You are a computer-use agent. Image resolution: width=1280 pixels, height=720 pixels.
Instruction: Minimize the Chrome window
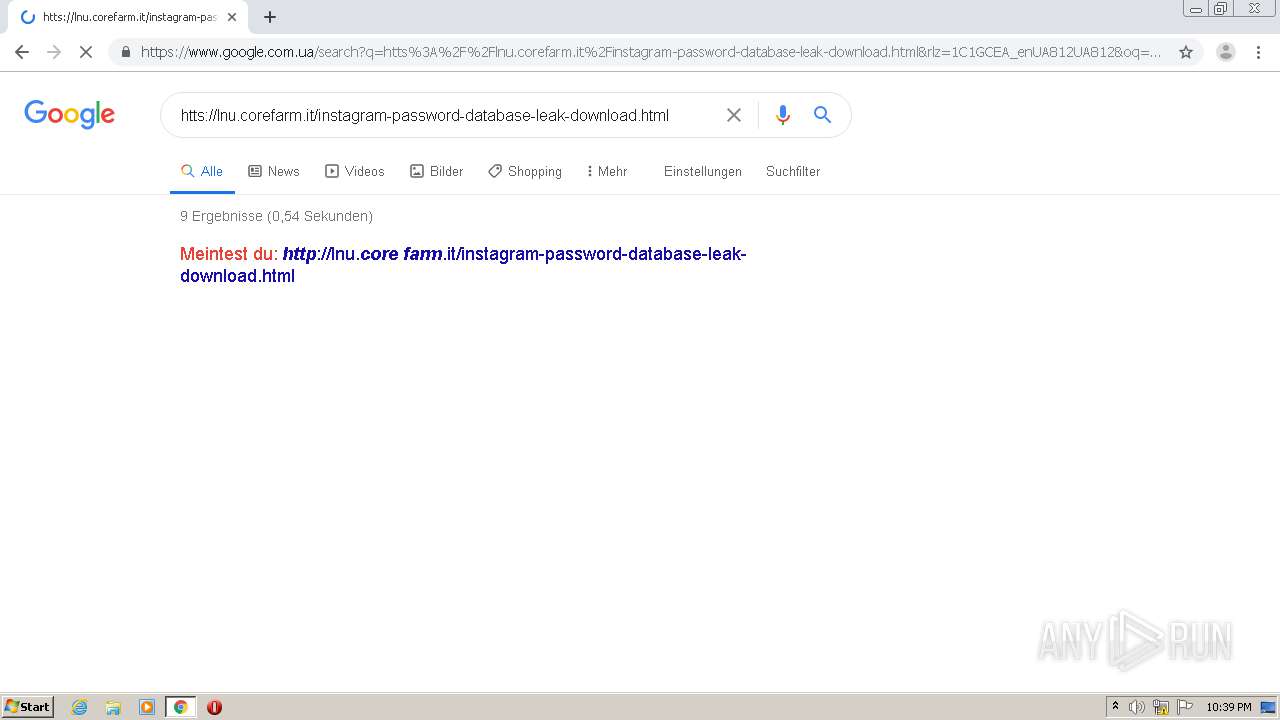(1196, 9)
